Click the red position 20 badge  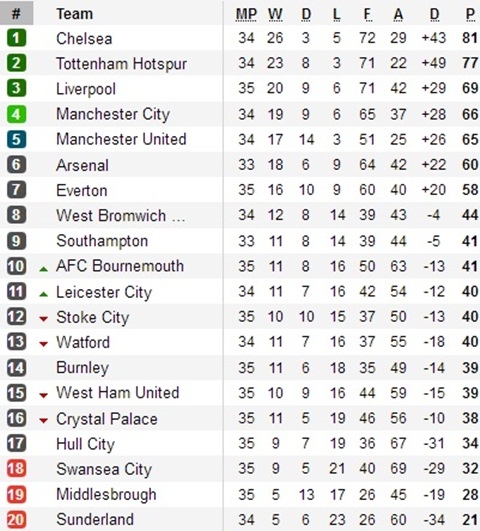coord(16,519)
